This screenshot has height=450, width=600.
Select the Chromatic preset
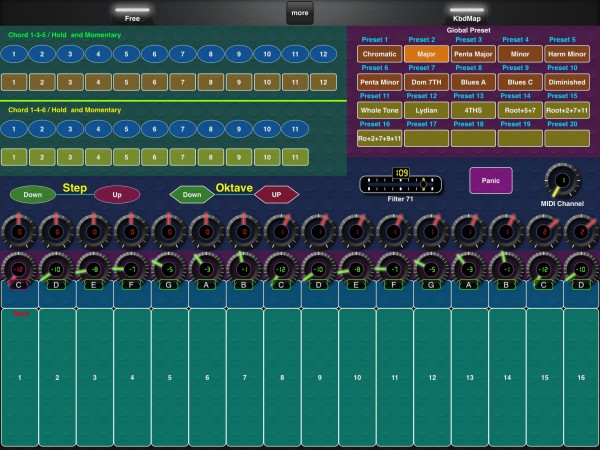pos(380,54)
